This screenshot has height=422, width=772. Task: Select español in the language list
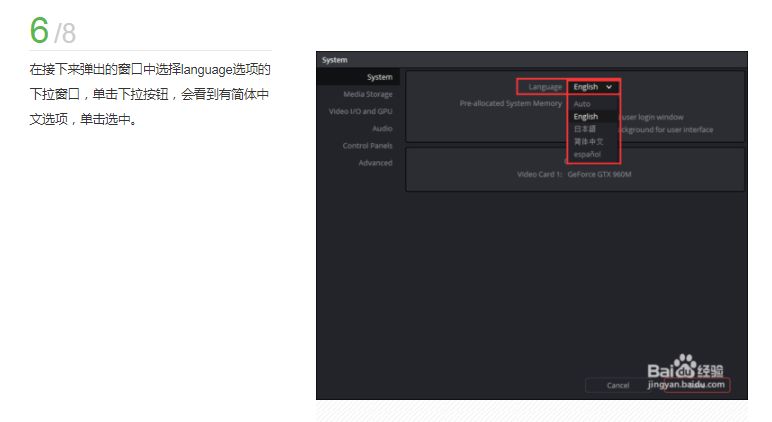click(587, 155)
